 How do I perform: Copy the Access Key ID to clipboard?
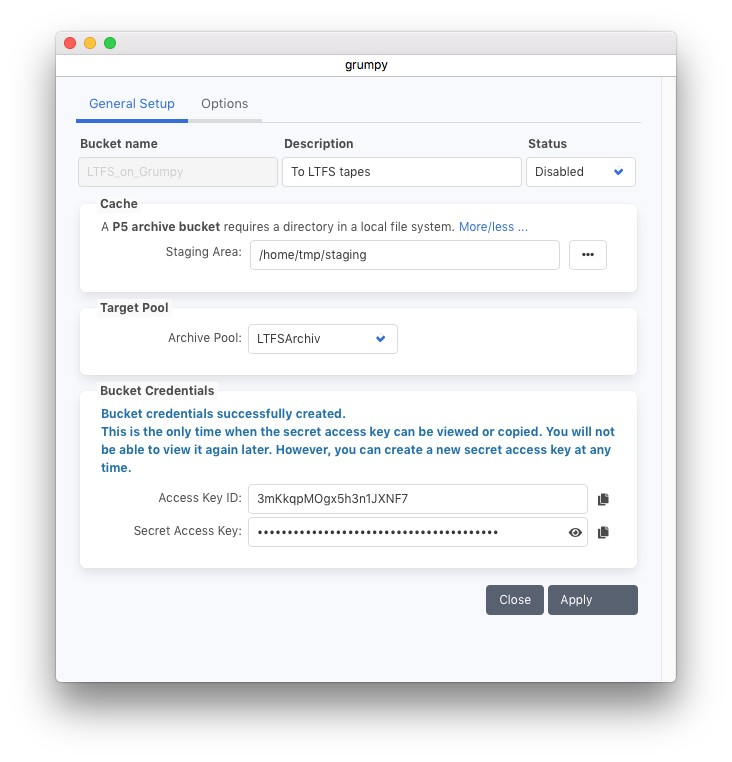coord(603,499)
